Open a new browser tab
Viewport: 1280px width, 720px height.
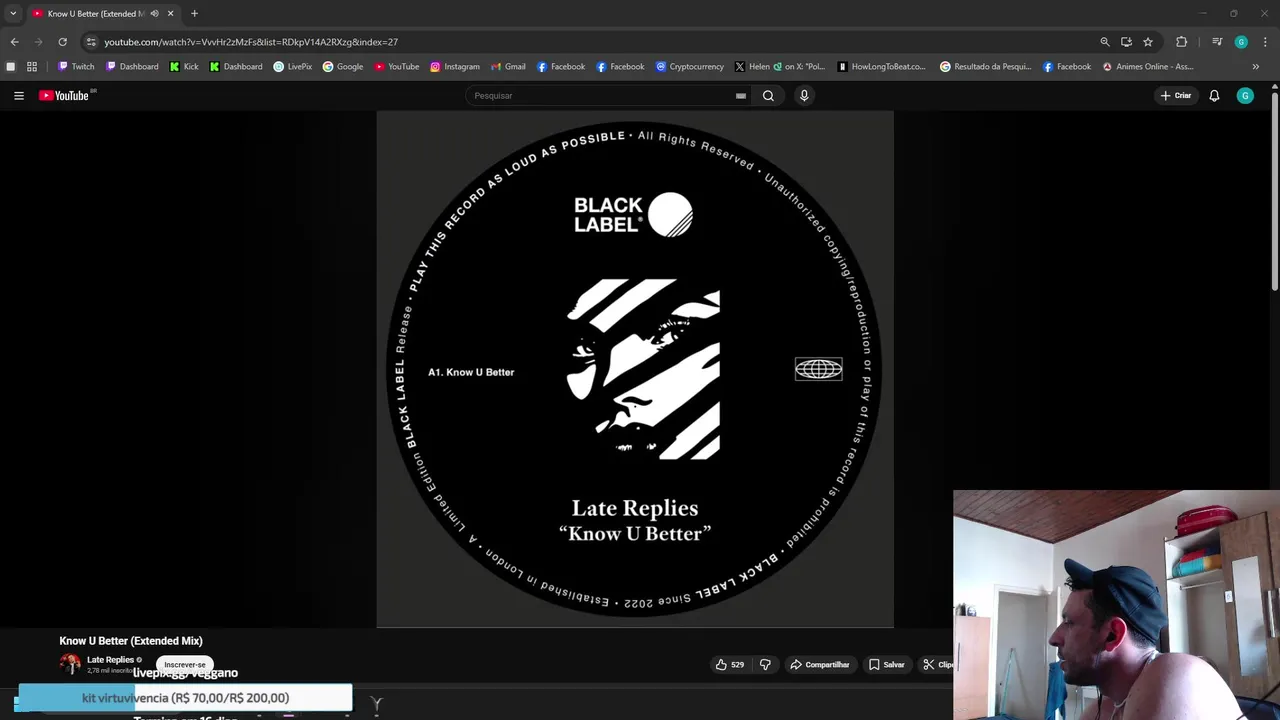click(194, 13)
